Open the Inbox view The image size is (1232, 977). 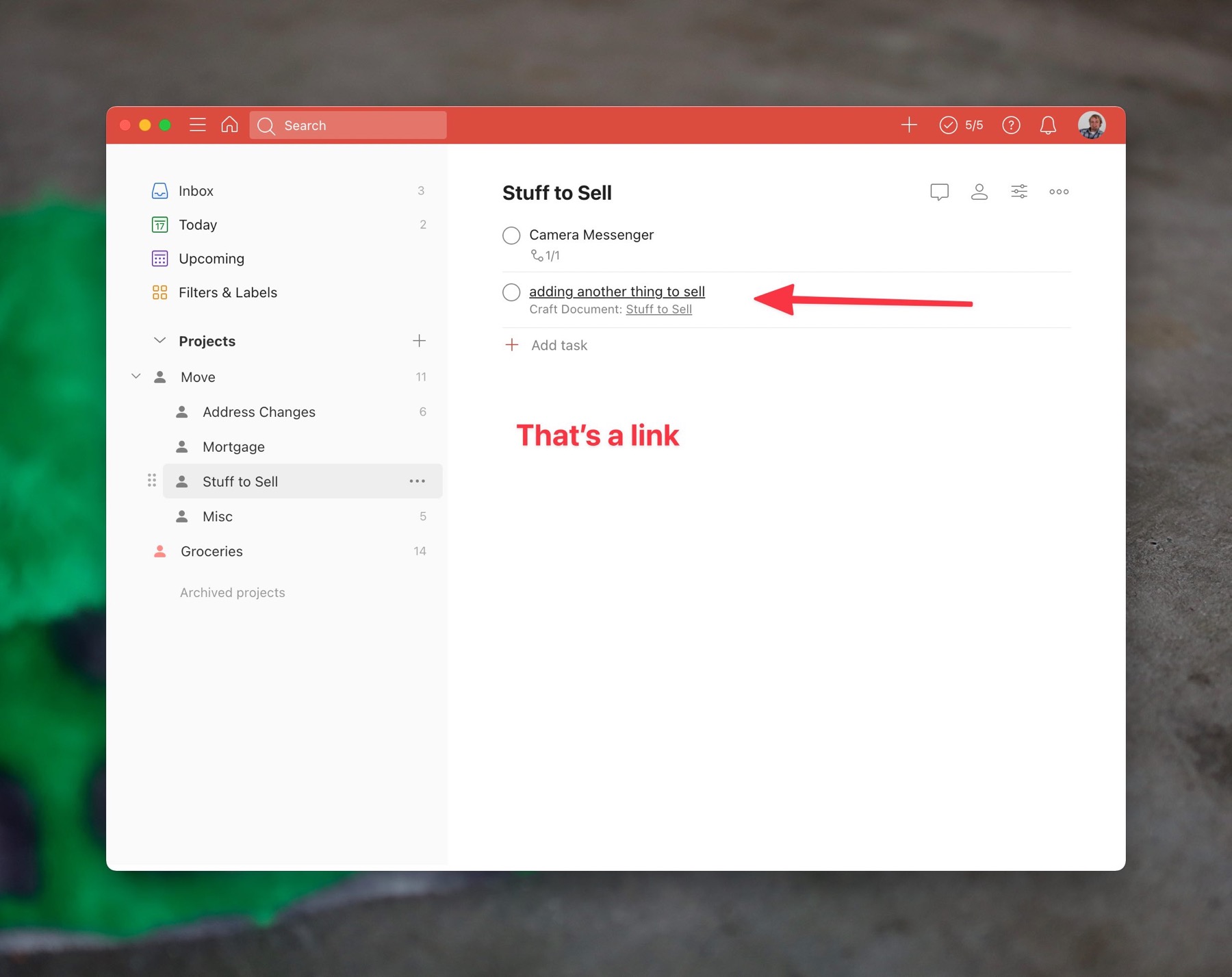click(196, 191)
